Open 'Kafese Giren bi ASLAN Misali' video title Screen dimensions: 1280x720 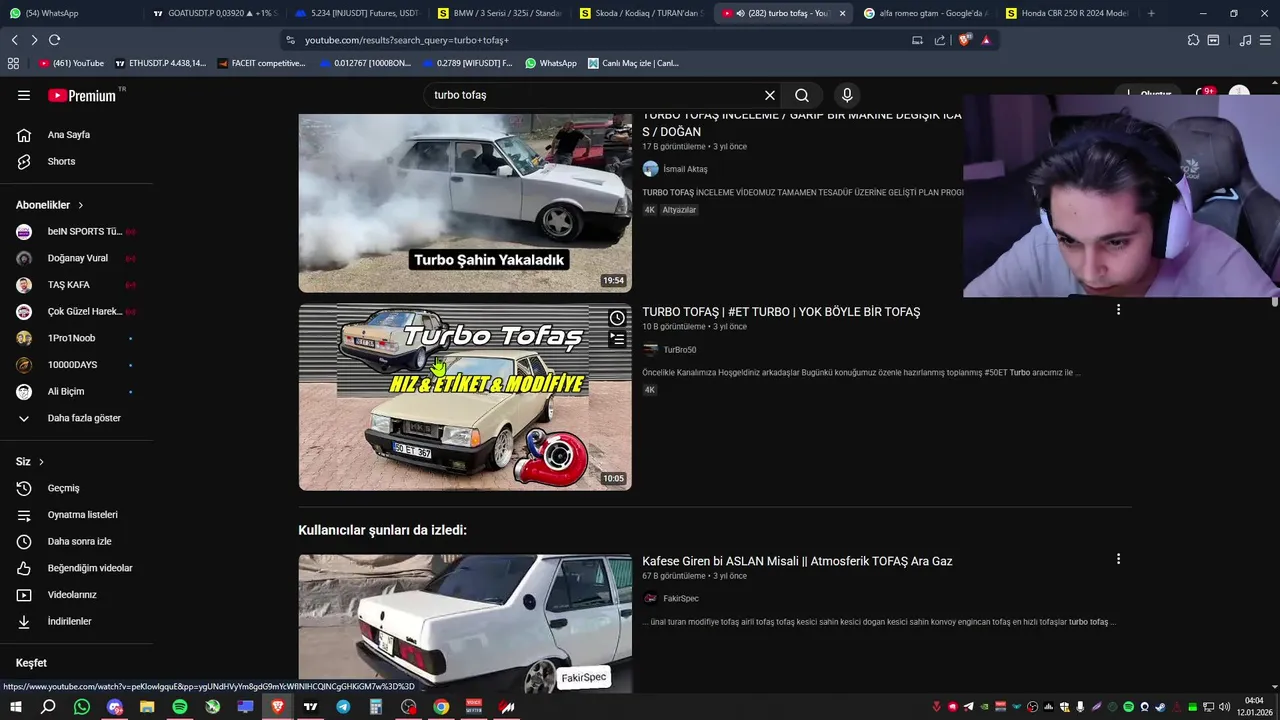click(797, 561)
